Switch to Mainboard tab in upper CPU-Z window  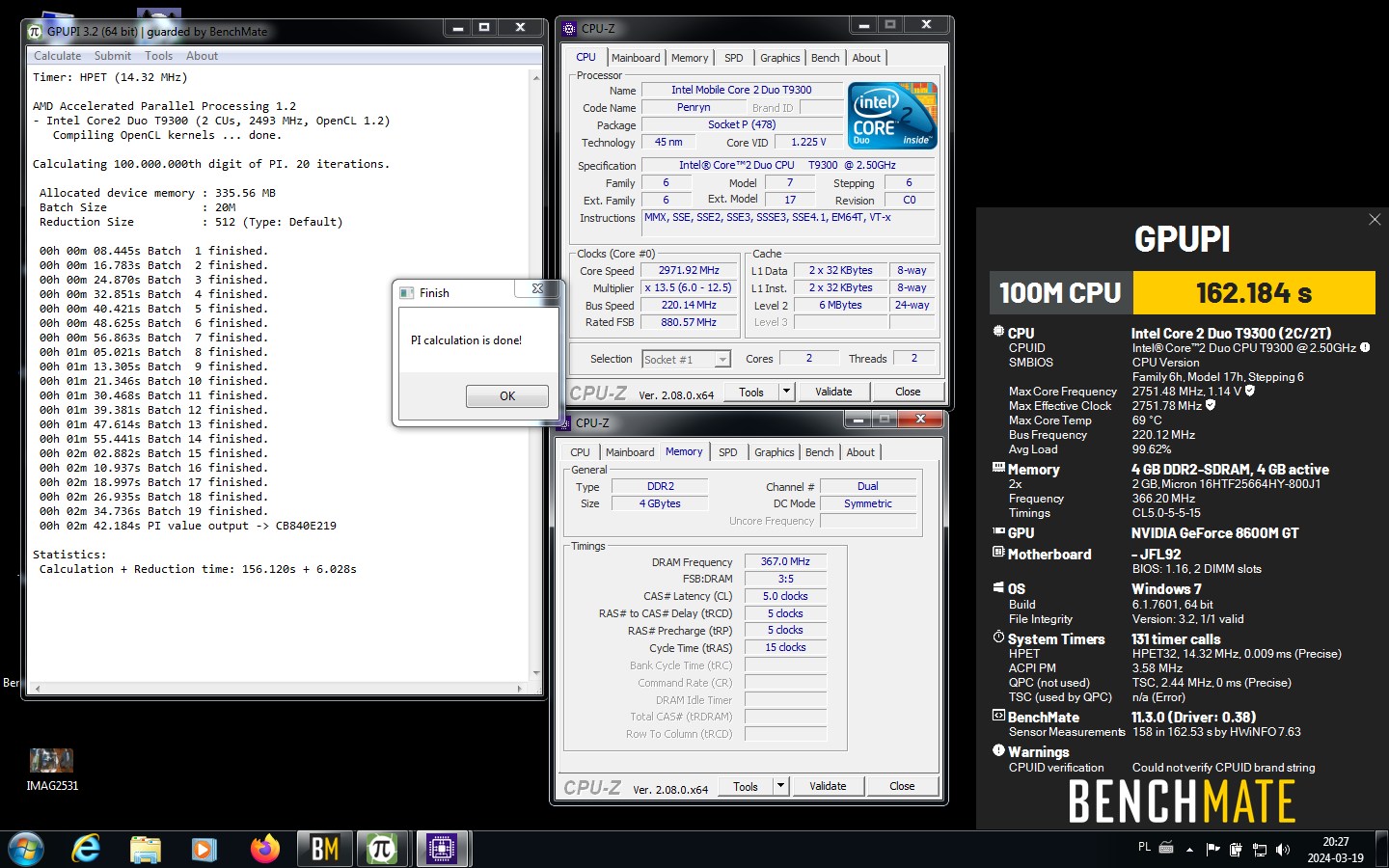coord(636,58)
